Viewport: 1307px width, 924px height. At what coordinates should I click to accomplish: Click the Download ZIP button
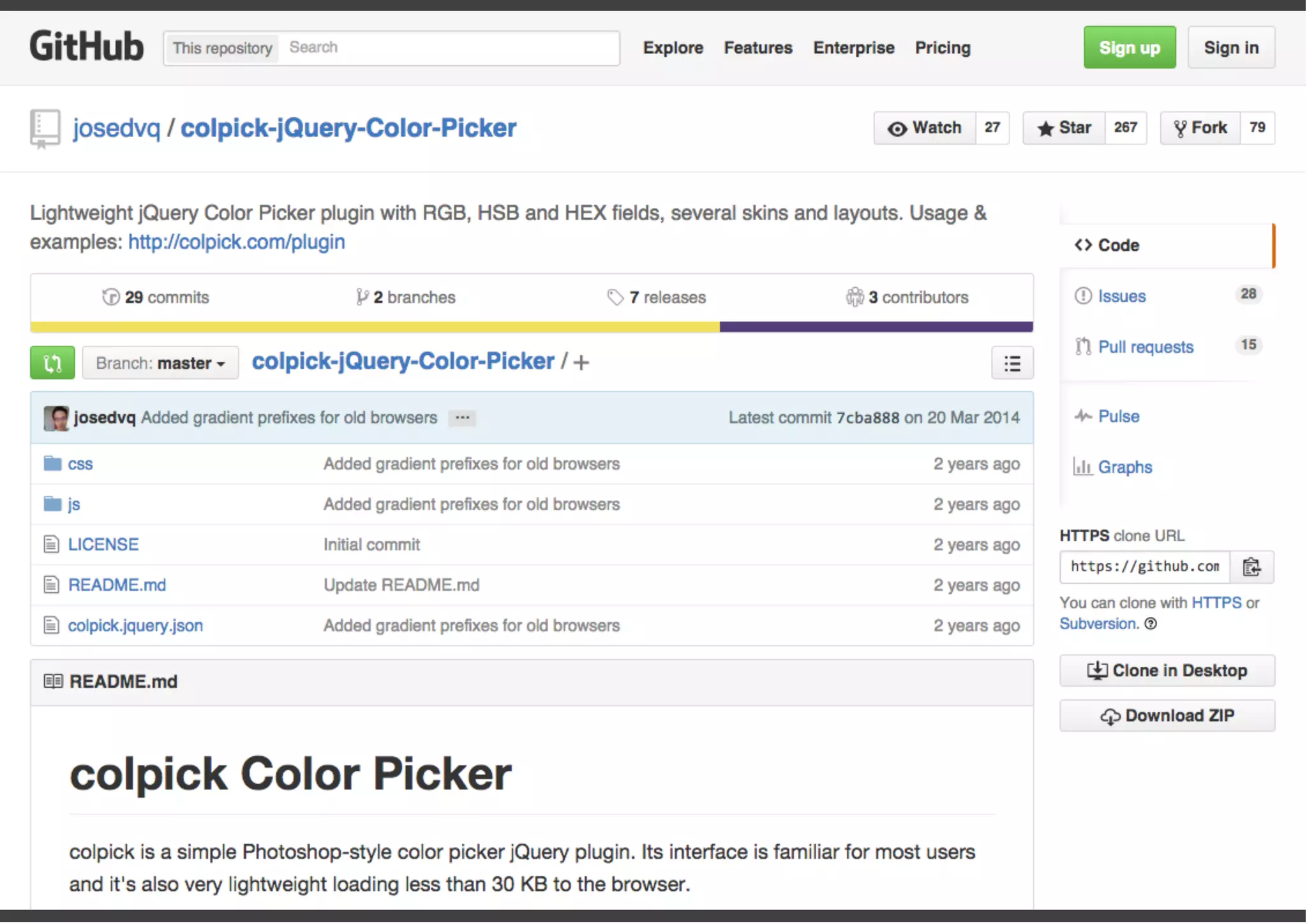[x=1167, y=715]
